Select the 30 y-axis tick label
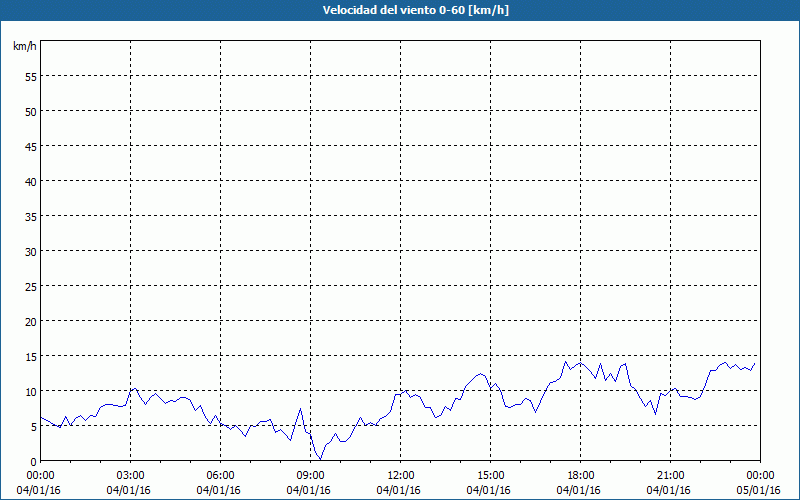The width and height of the screenshot is (800, 500). pos(31,251)
